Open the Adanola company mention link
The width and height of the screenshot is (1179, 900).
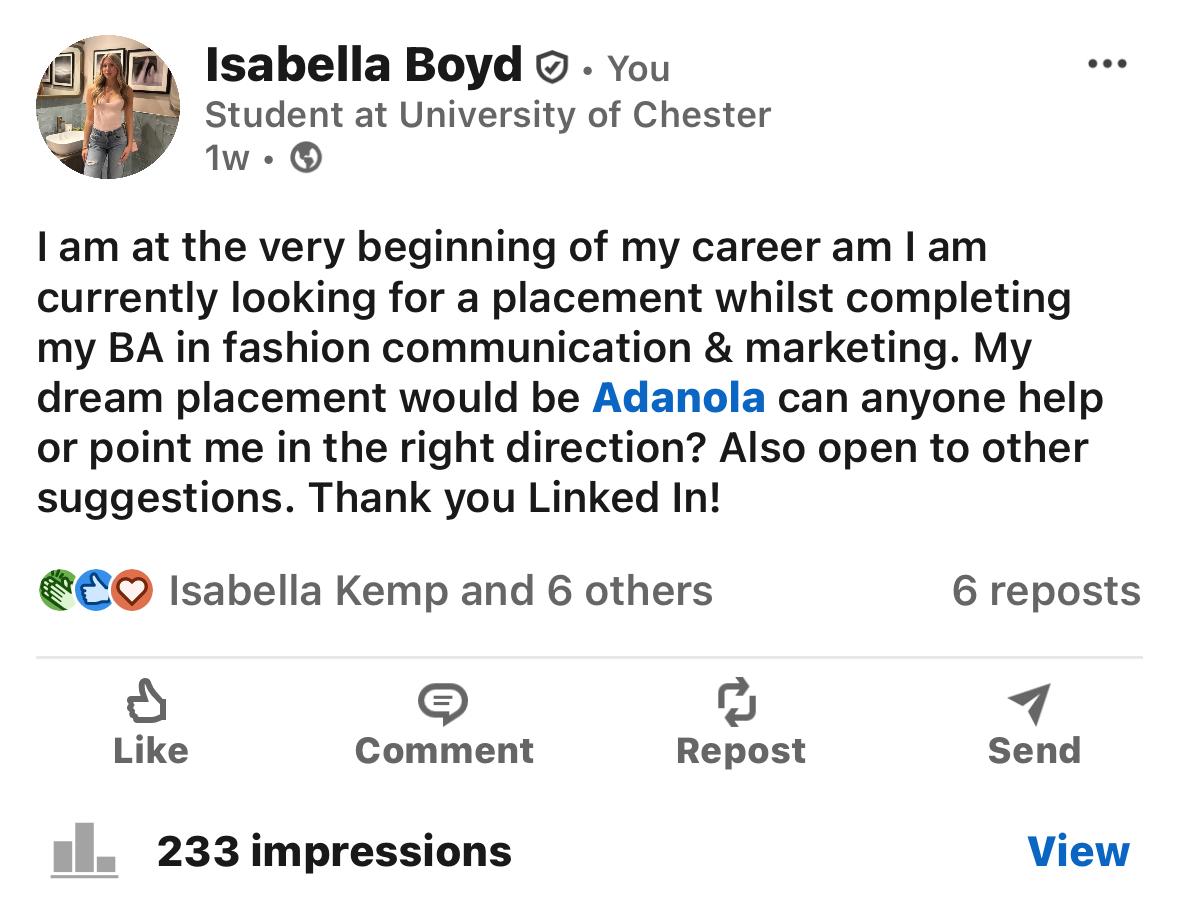[x=679, y=398]
